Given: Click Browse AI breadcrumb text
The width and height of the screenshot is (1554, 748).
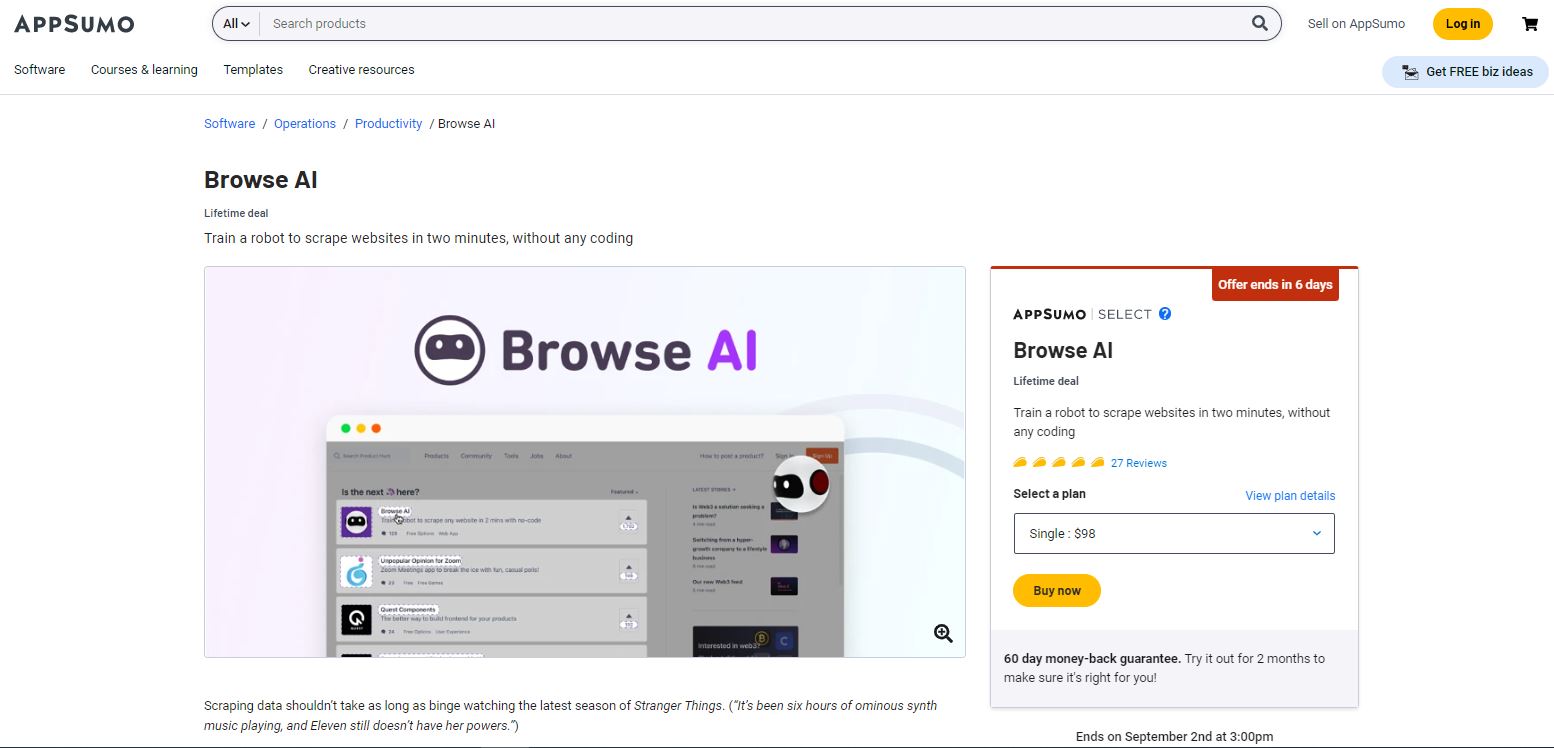Looking at the screenshot, I should [x=466, y=124].
